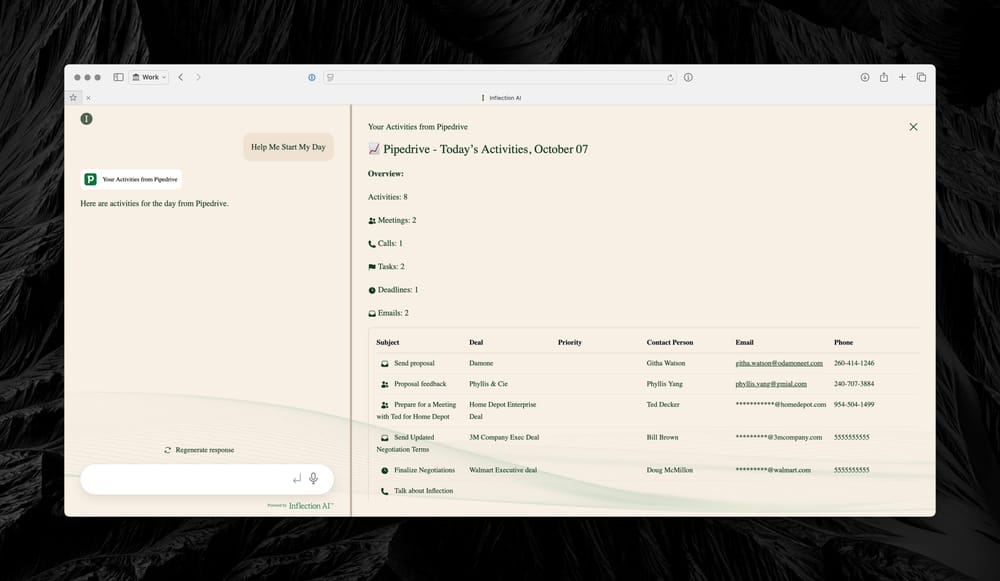
Task: Click the back navigation chevron
Action: 179,77
